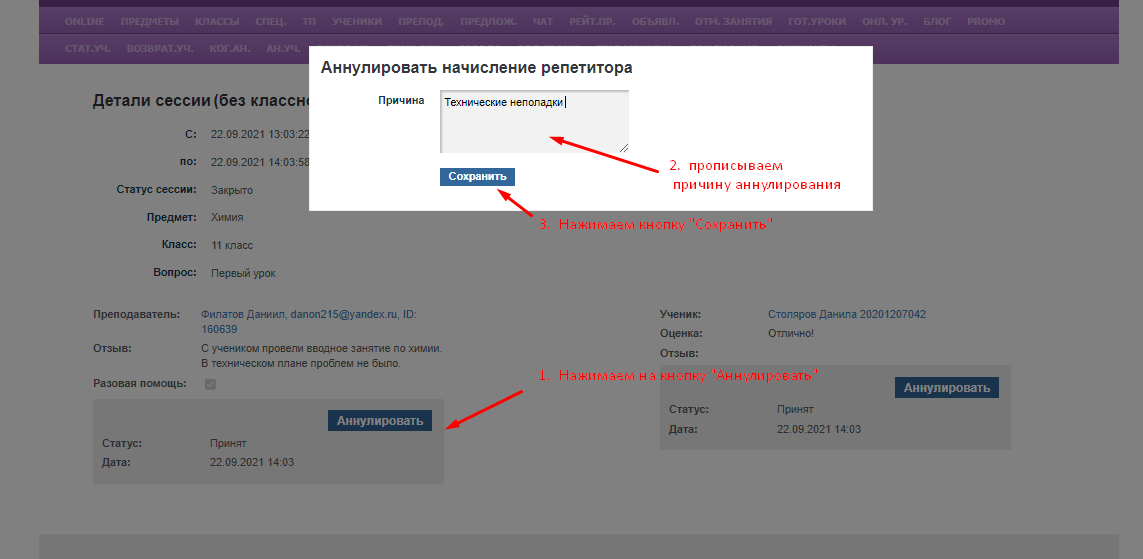Go to the ОНЛ. УР. menu item
Image resolution: width=1143 pixels, height=559 pixels.
coord(884,22)
